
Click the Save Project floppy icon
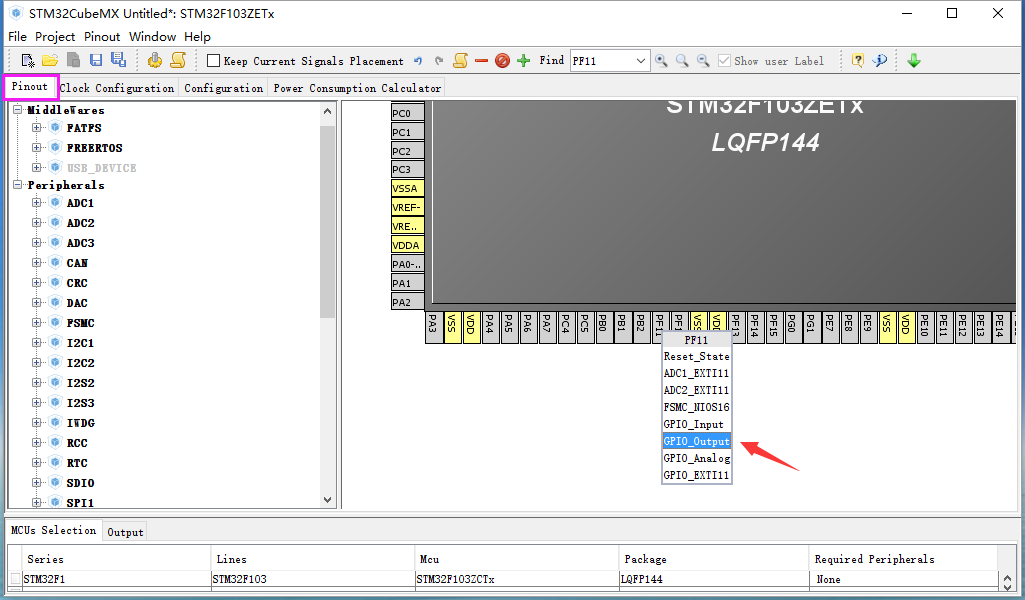pos(96,61)
